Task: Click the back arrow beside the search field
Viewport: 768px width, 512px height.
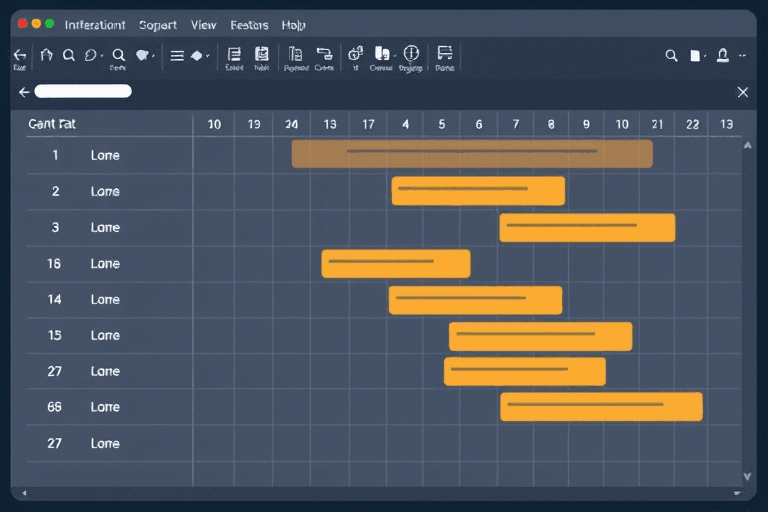Action: (x=24, y=92)
